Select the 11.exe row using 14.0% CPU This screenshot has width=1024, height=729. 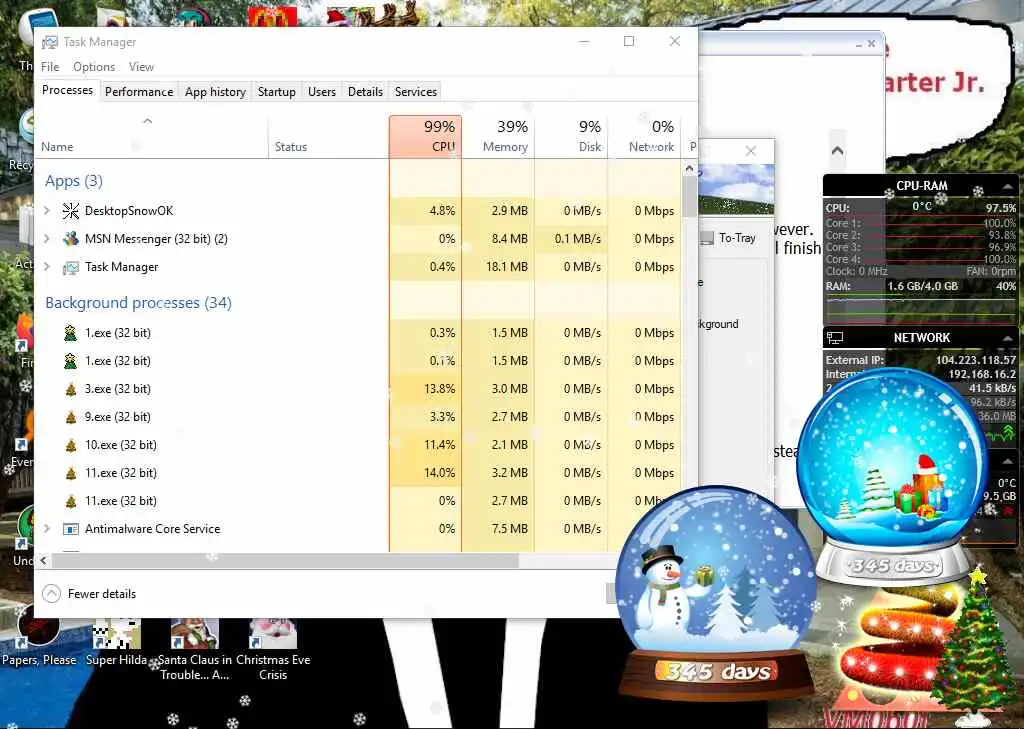click(359, 473)
